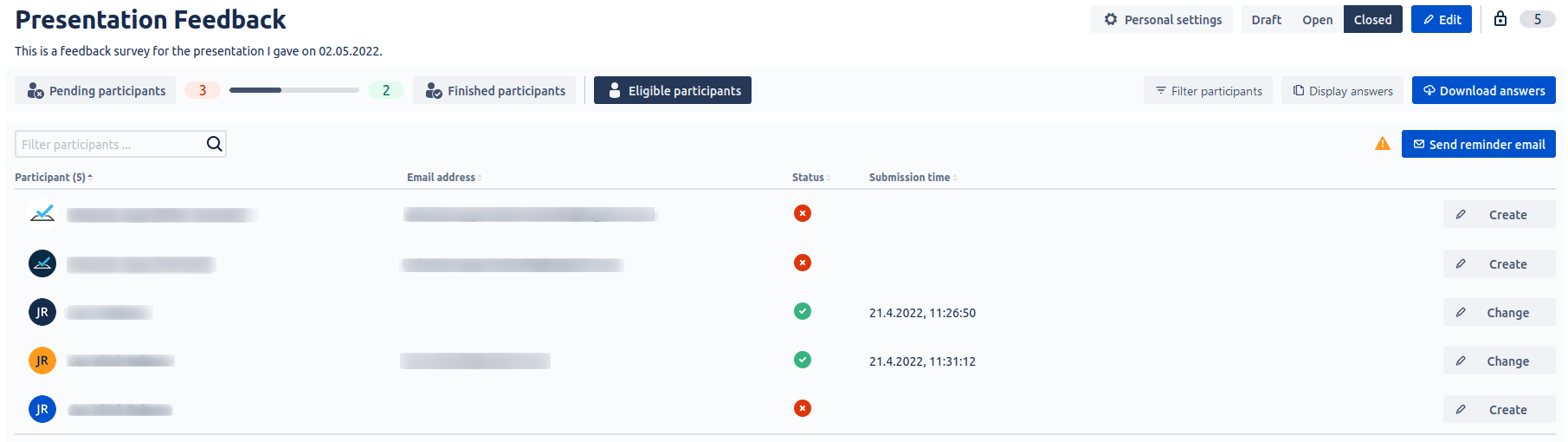The image size is (1568, 442).
Task: Sort by Email address column
Action: (x=442, y=177)
